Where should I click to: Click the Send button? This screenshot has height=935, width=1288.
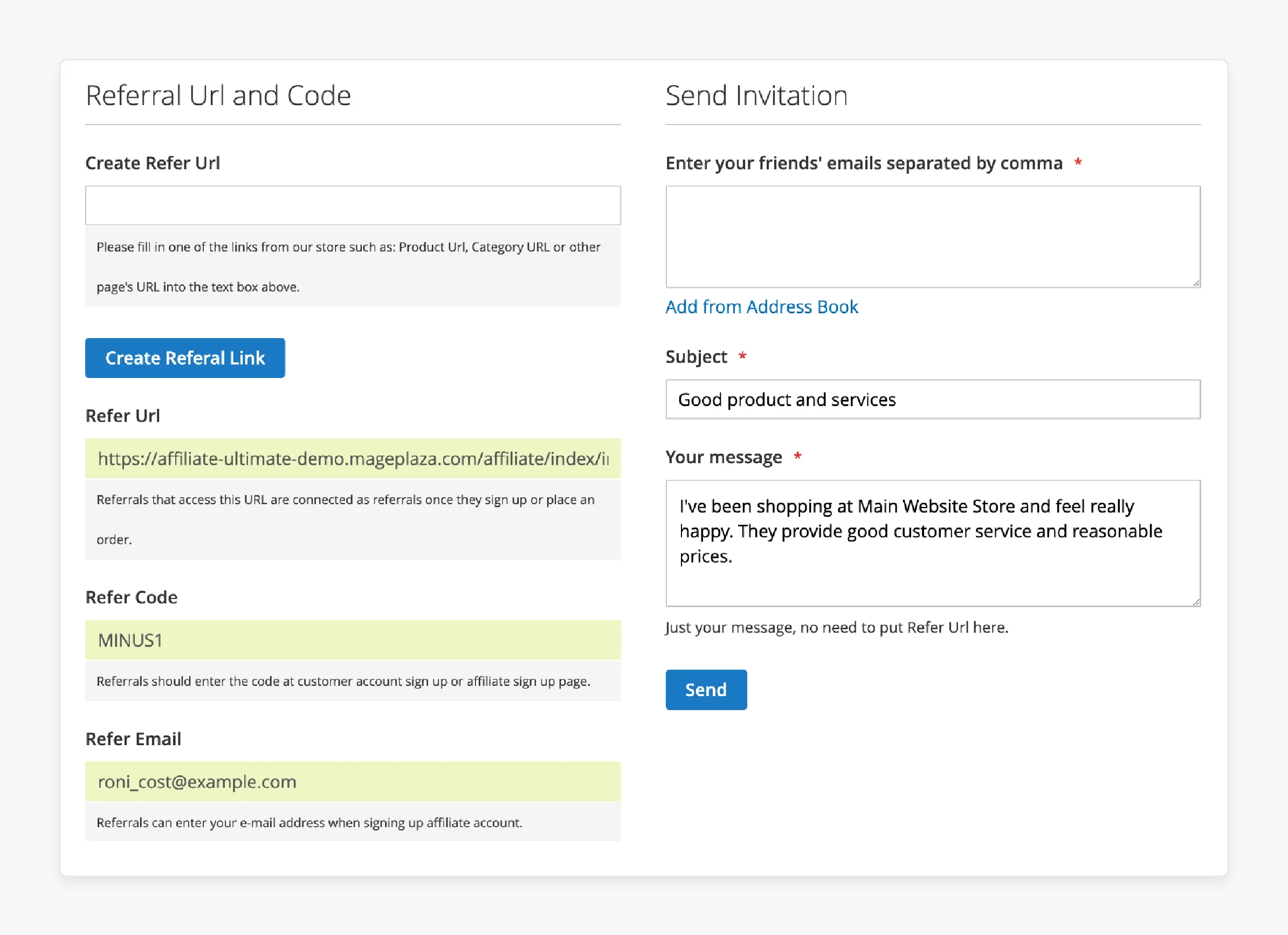tap(706, 690)
